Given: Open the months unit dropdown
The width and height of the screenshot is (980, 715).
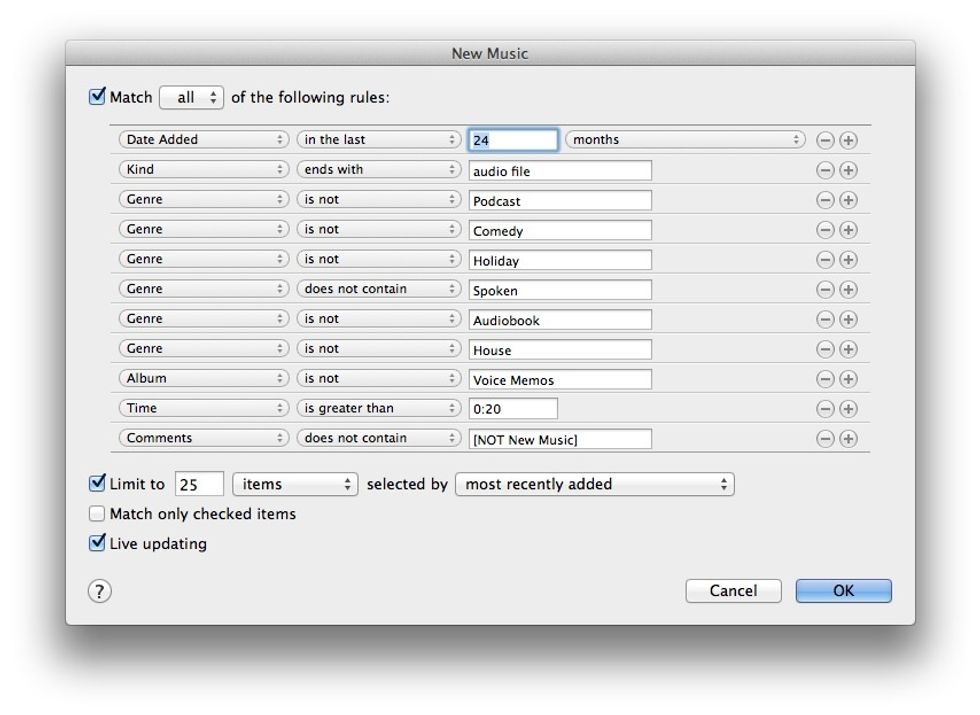Looking at the screenshot, I should click(x=685, y=140).
